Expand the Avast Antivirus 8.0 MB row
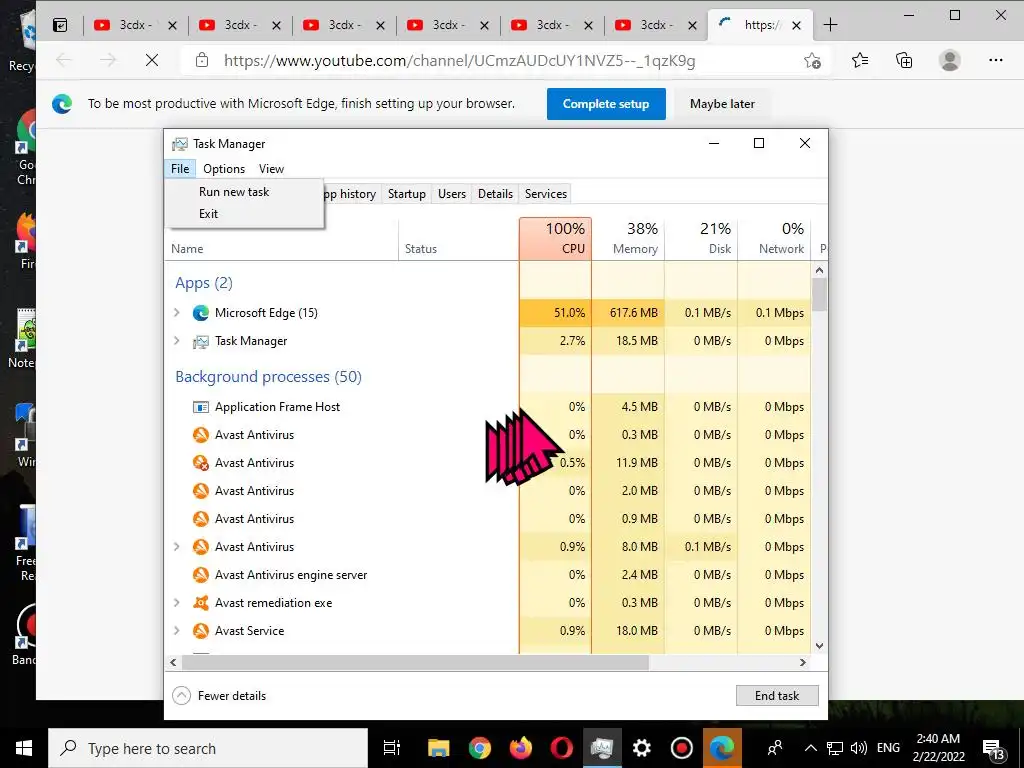This screenshot has width=1024, height=768. 176,547
